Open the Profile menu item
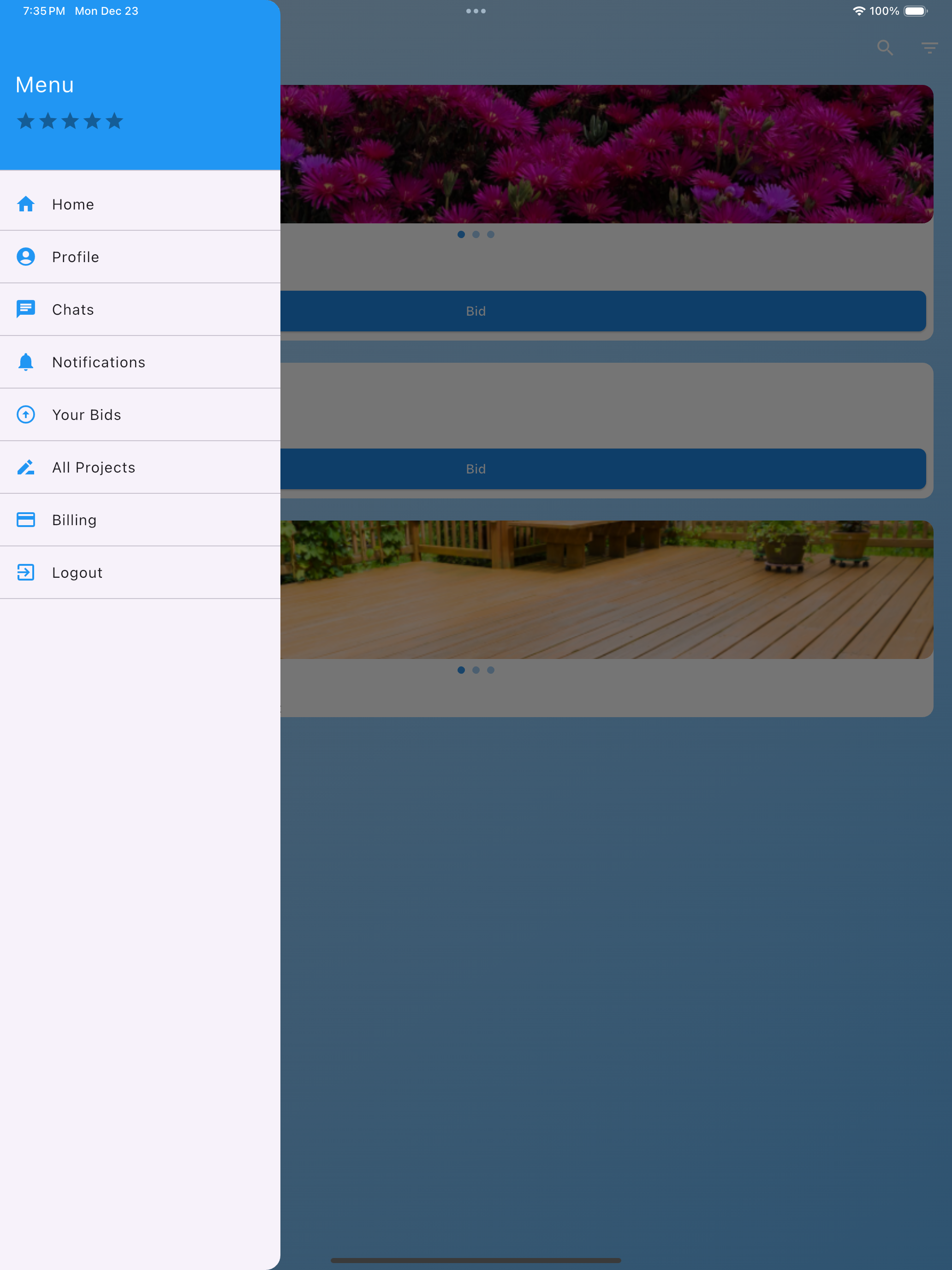952x1270 pixels. coord(140,257)
